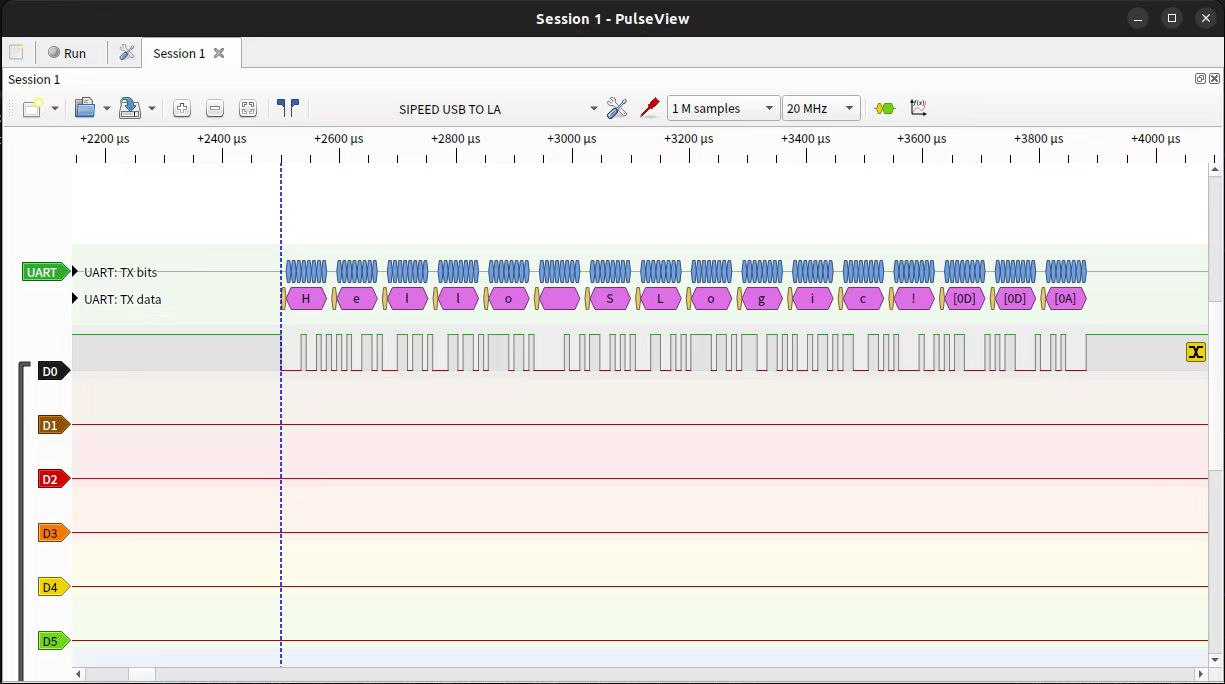Expand the new view dropdown arrow

[x=55, y=108]
